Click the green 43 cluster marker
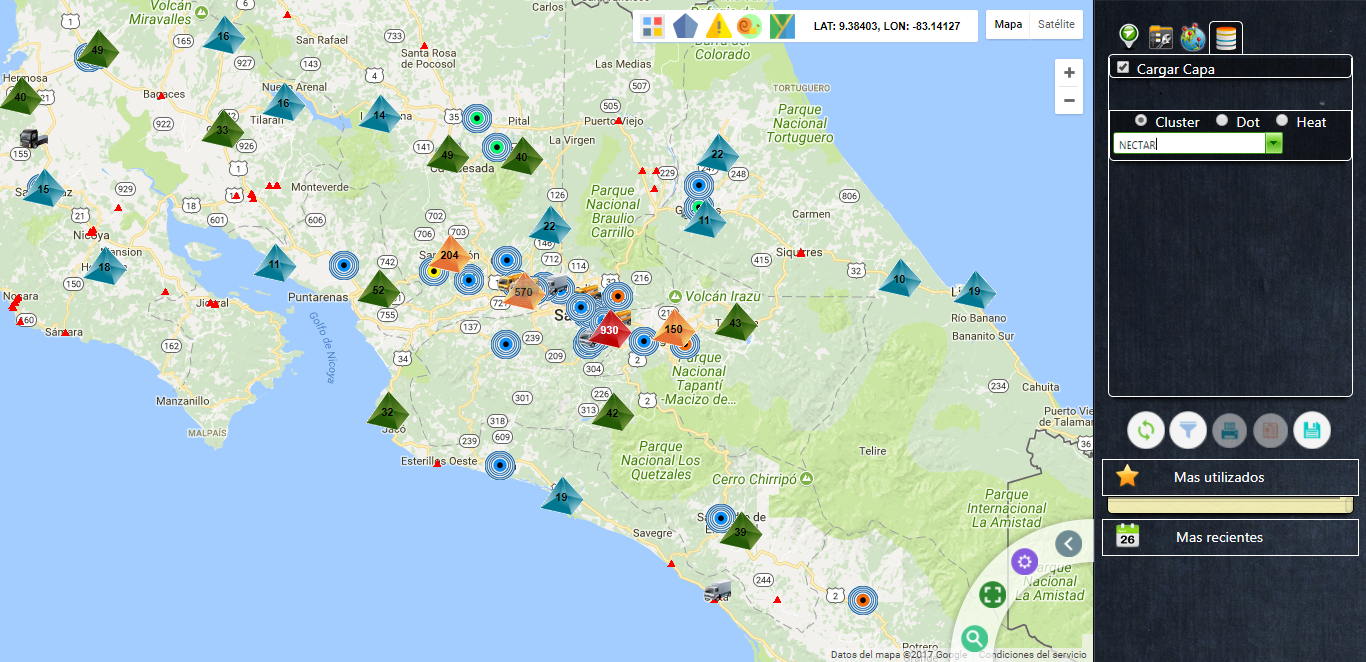1366x662 pixels. coord(736,322)
